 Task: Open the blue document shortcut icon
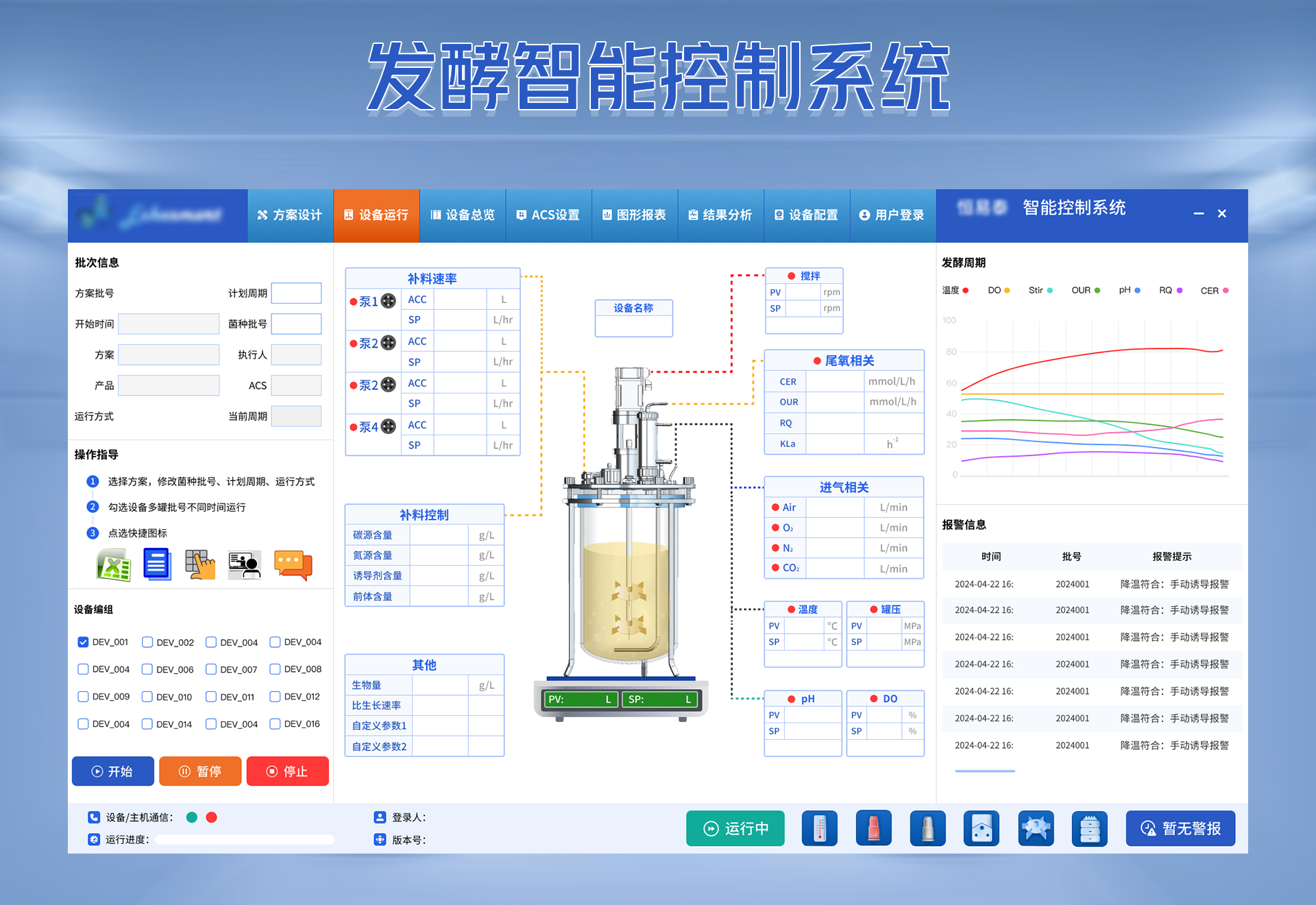point(157,564)
